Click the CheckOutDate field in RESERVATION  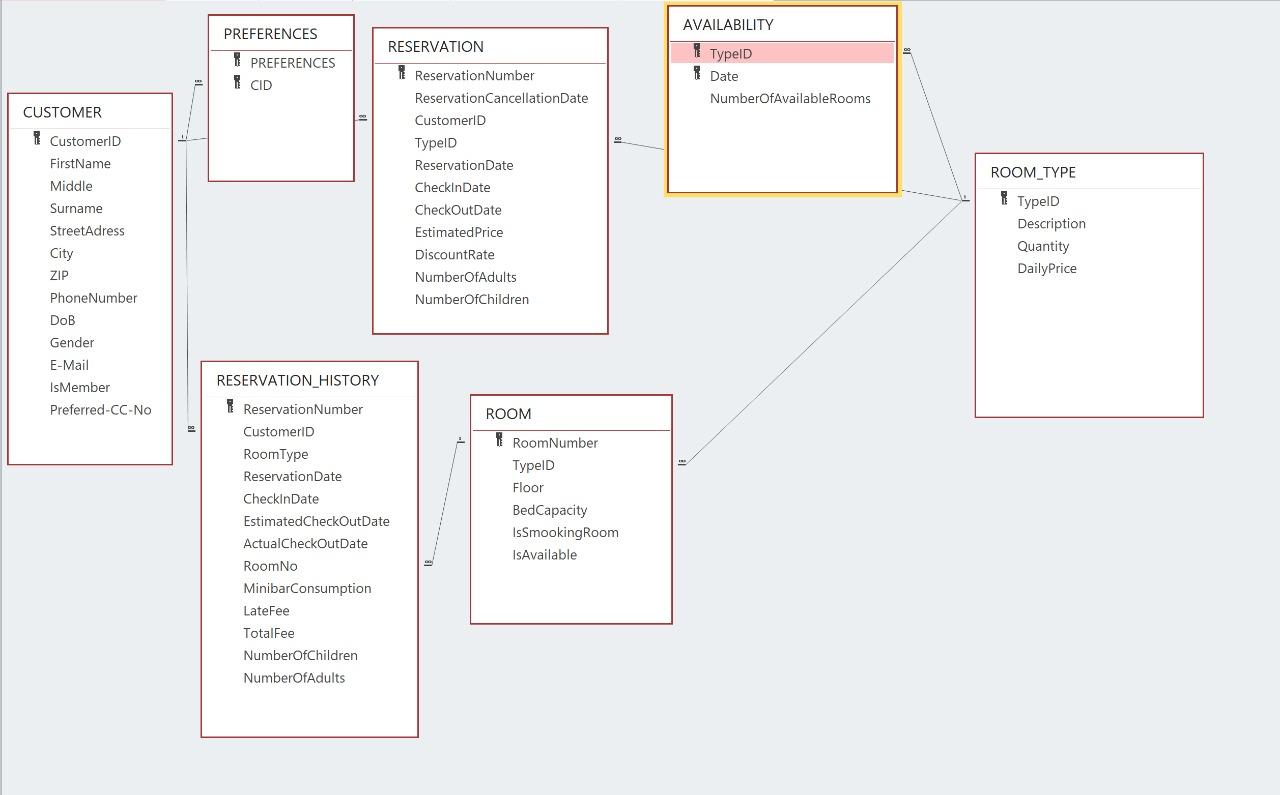pos(457,210)
